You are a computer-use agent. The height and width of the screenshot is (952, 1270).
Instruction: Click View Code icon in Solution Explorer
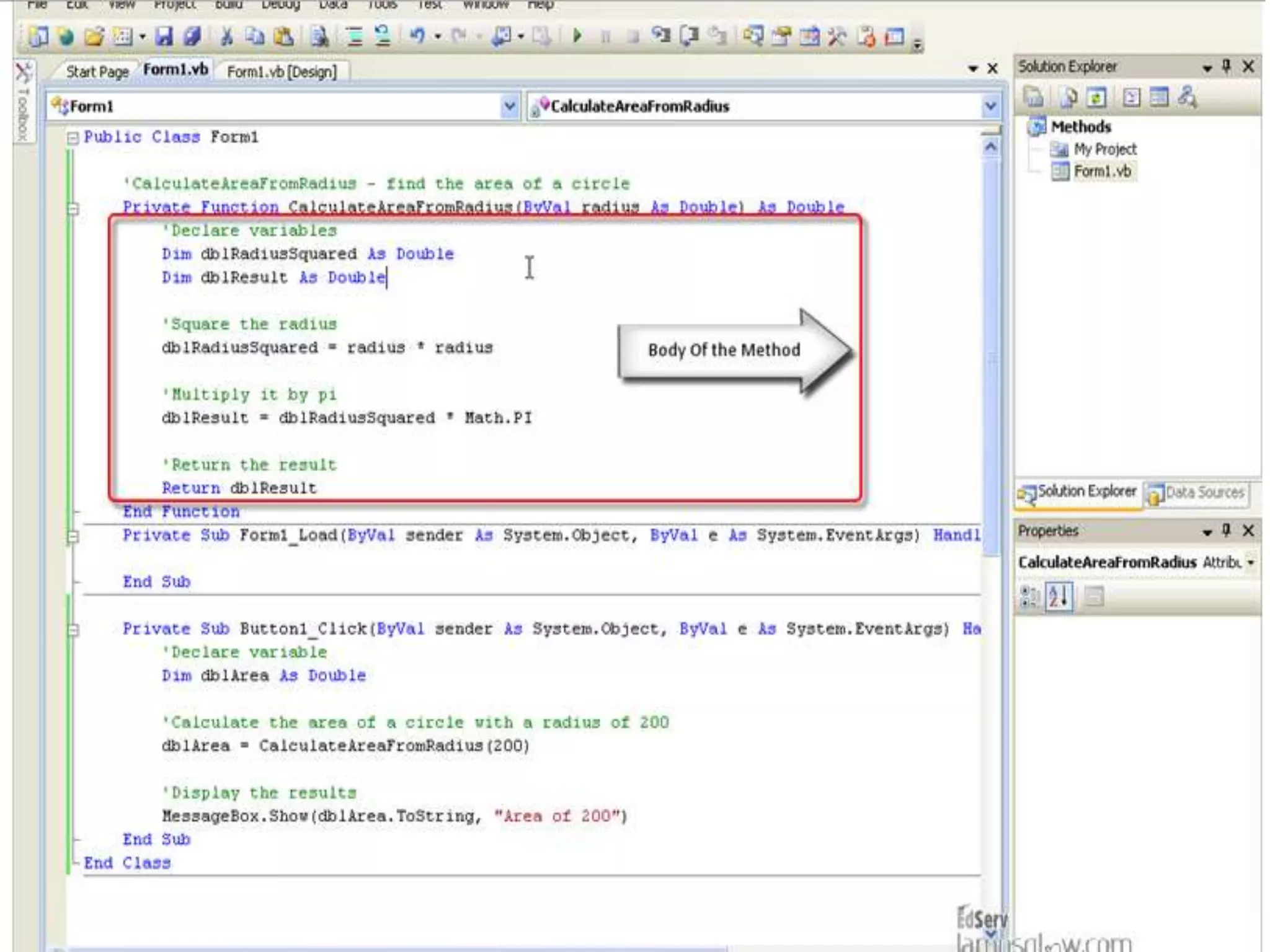pos(1131,97)
